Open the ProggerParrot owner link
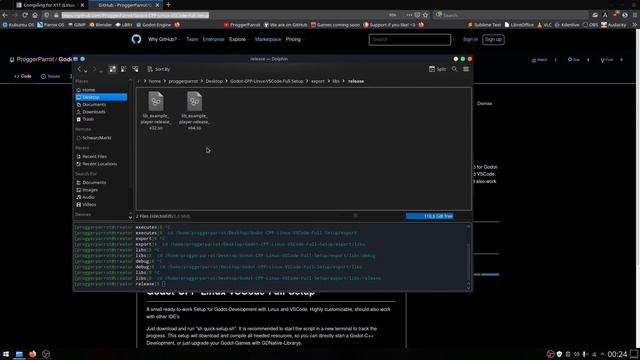Image resolution: width=640 pixels, height=360 pixels. point(35,60)
